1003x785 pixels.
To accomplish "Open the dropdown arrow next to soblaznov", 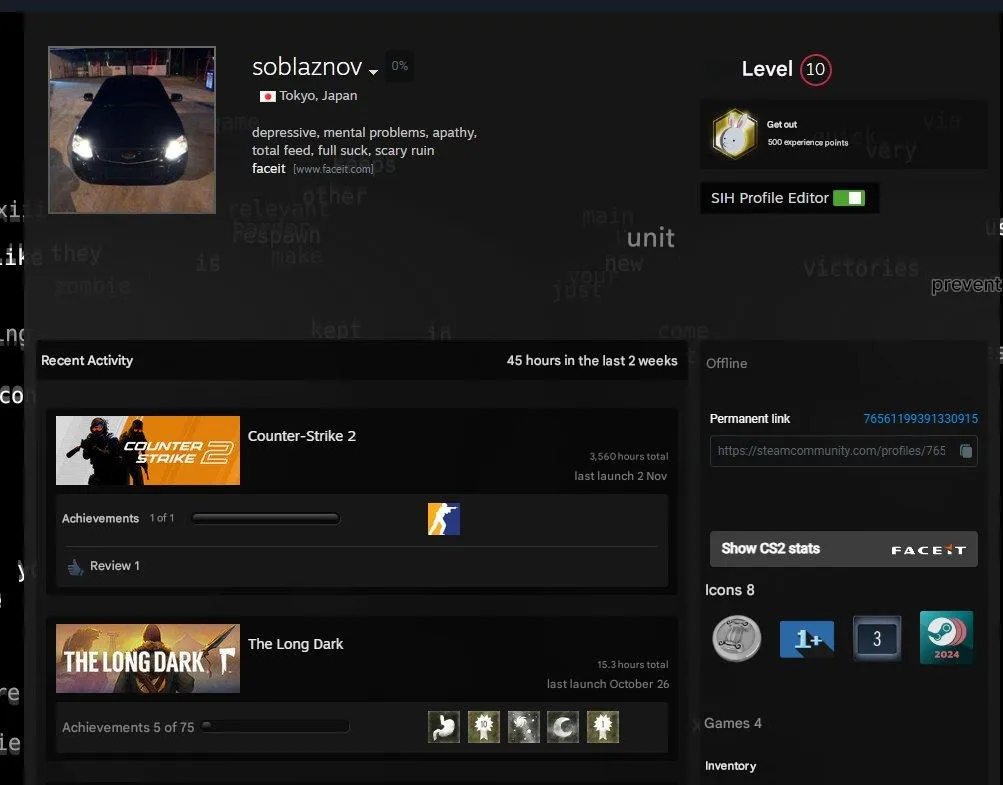I will pos(373,71).
